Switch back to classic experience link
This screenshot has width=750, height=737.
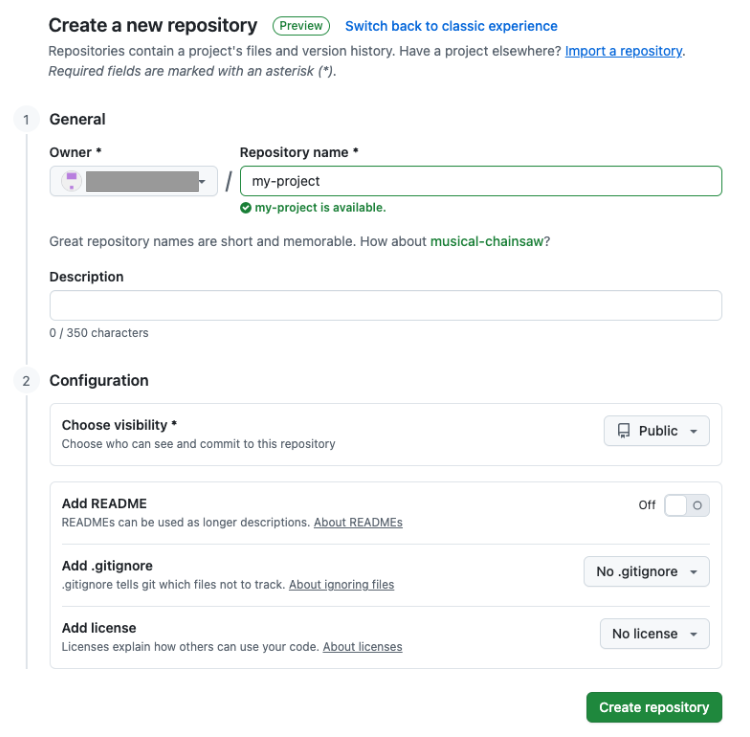[x=451, y=26]
